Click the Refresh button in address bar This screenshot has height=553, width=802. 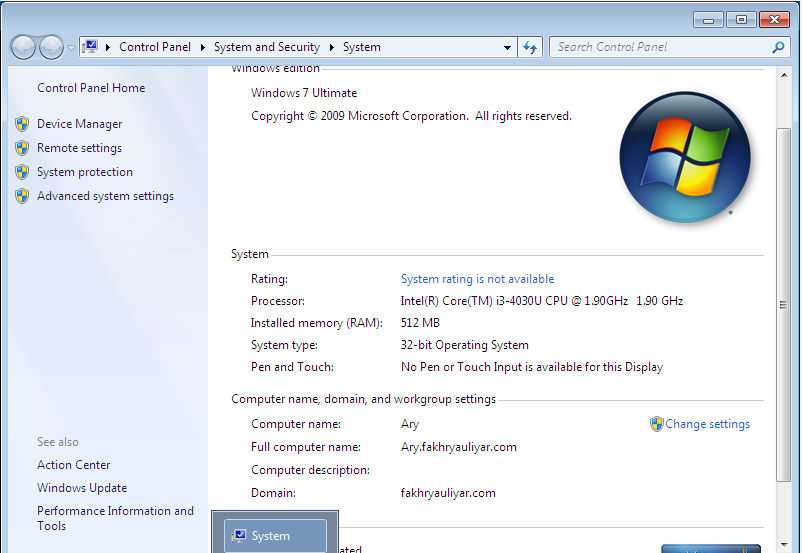point(530,48)
